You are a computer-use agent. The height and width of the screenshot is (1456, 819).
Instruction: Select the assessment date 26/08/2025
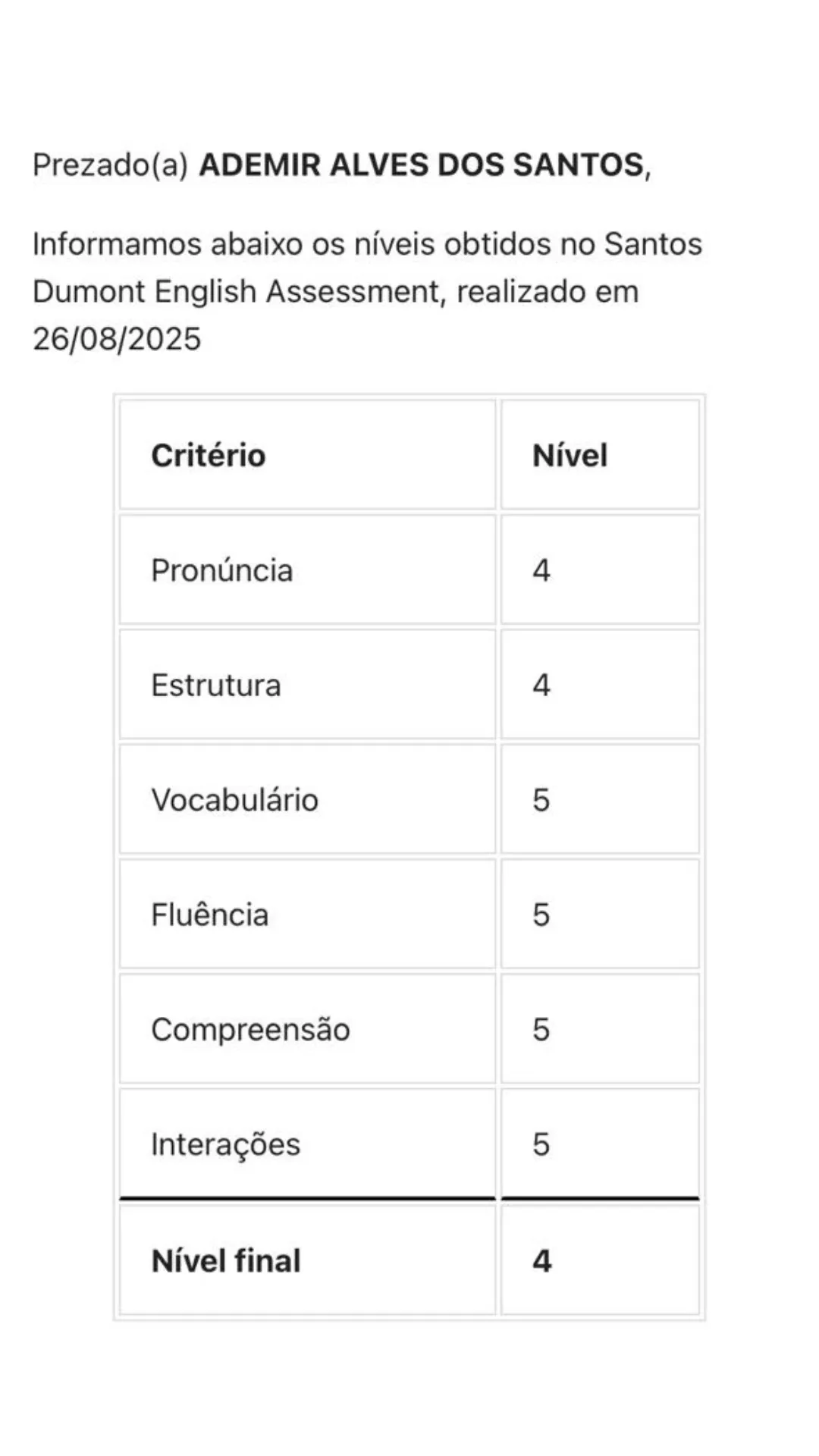(117, 338)
